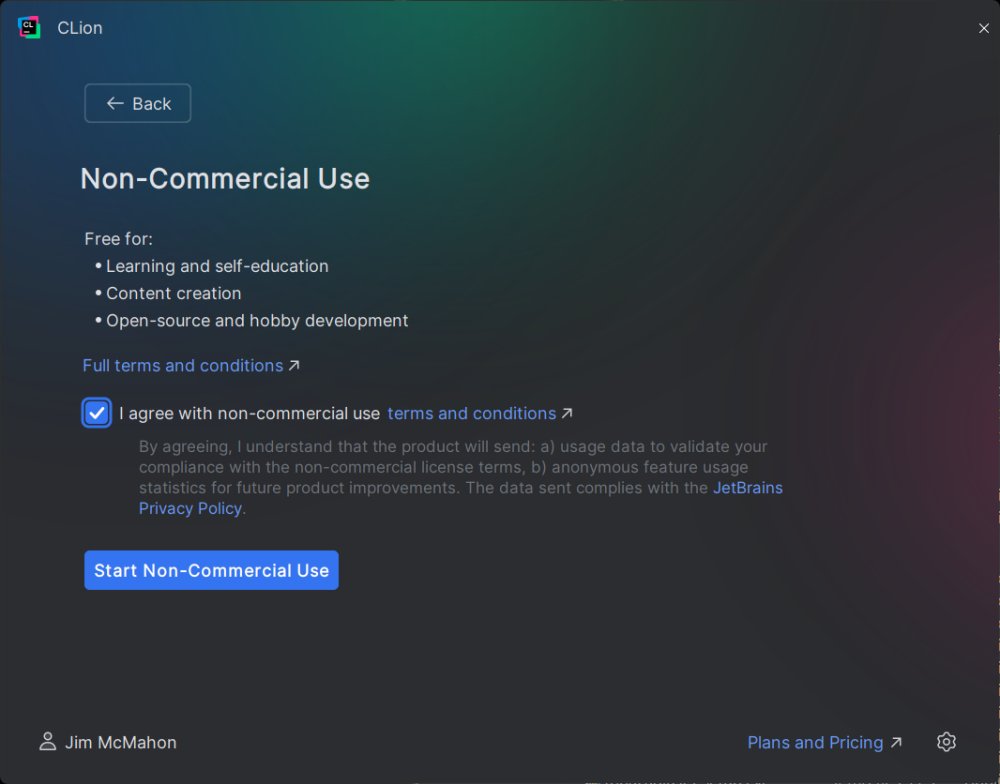Click the Privacy Policy text on the second line

tap(190, 508)
